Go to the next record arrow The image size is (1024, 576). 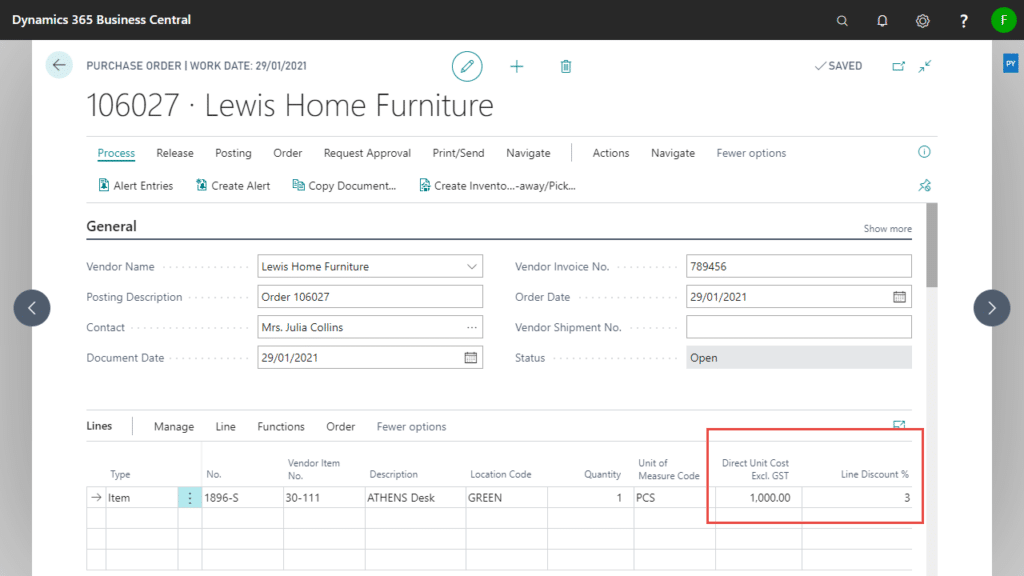click(x=991, y=308)
